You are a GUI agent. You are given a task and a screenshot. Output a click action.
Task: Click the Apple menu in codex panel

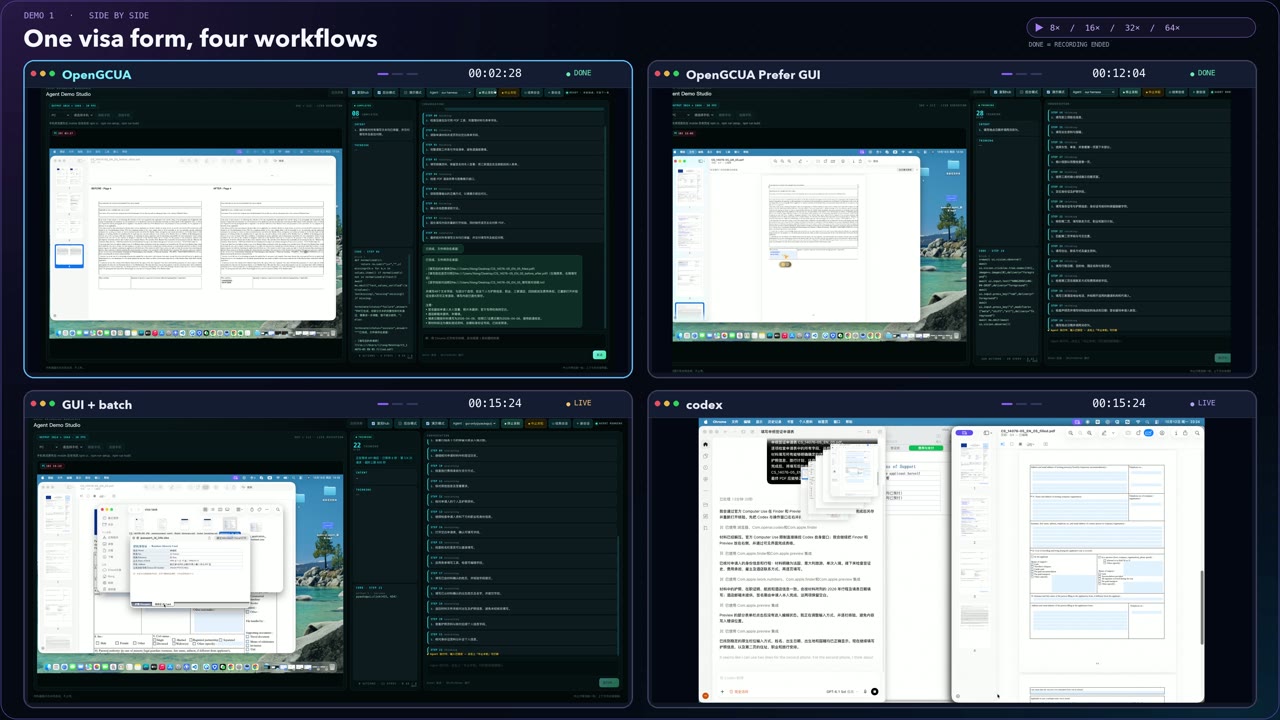(x=706, y=422)
